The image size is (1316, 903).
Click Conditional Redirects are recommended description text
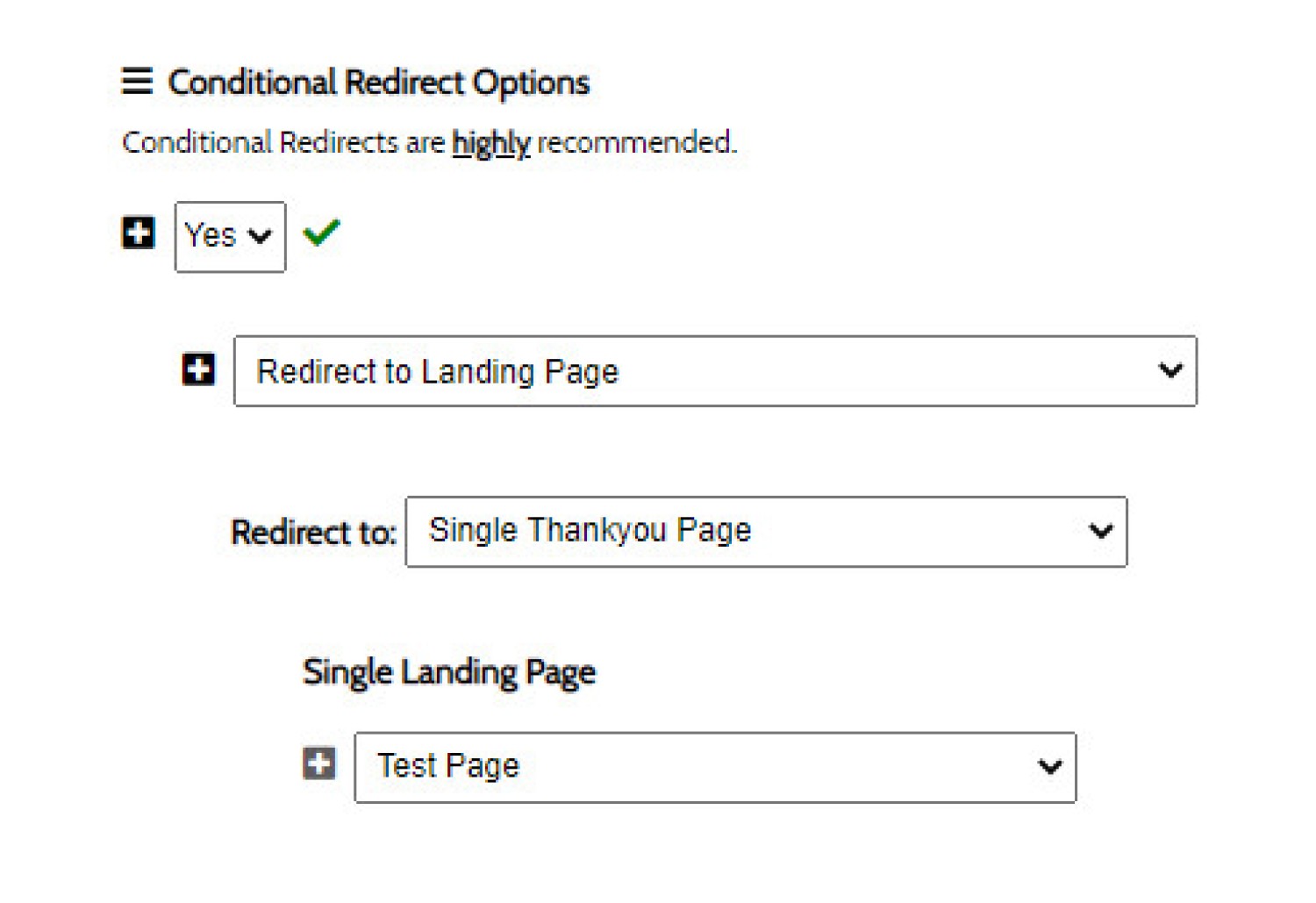pos(429,143)
